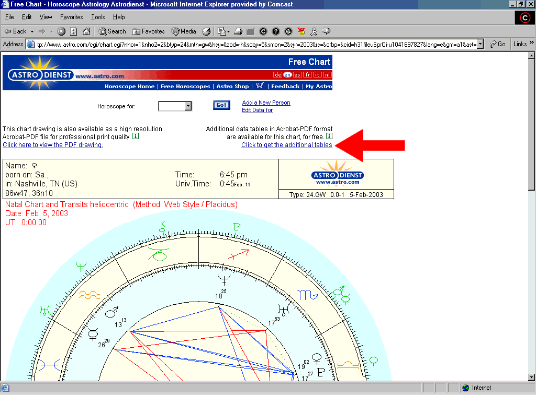Click the Refresh page icon
The image size is (536, 395).
click(x=73, y=31)
